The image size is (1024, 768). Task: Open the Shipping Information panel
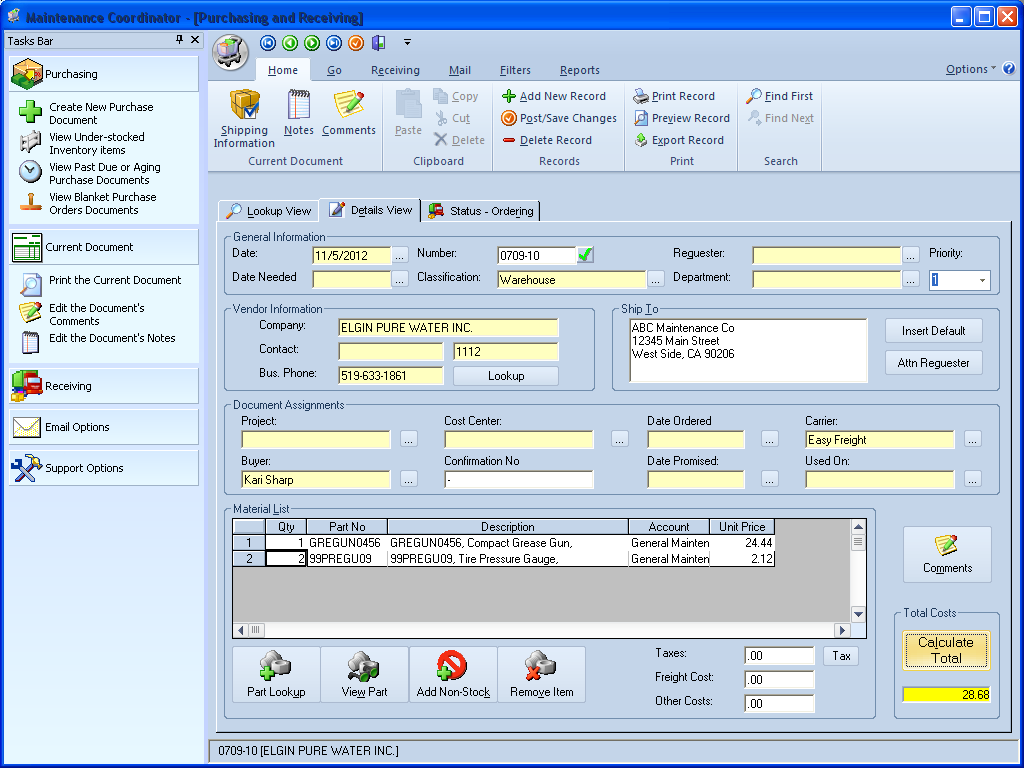[x=243, y=117]
